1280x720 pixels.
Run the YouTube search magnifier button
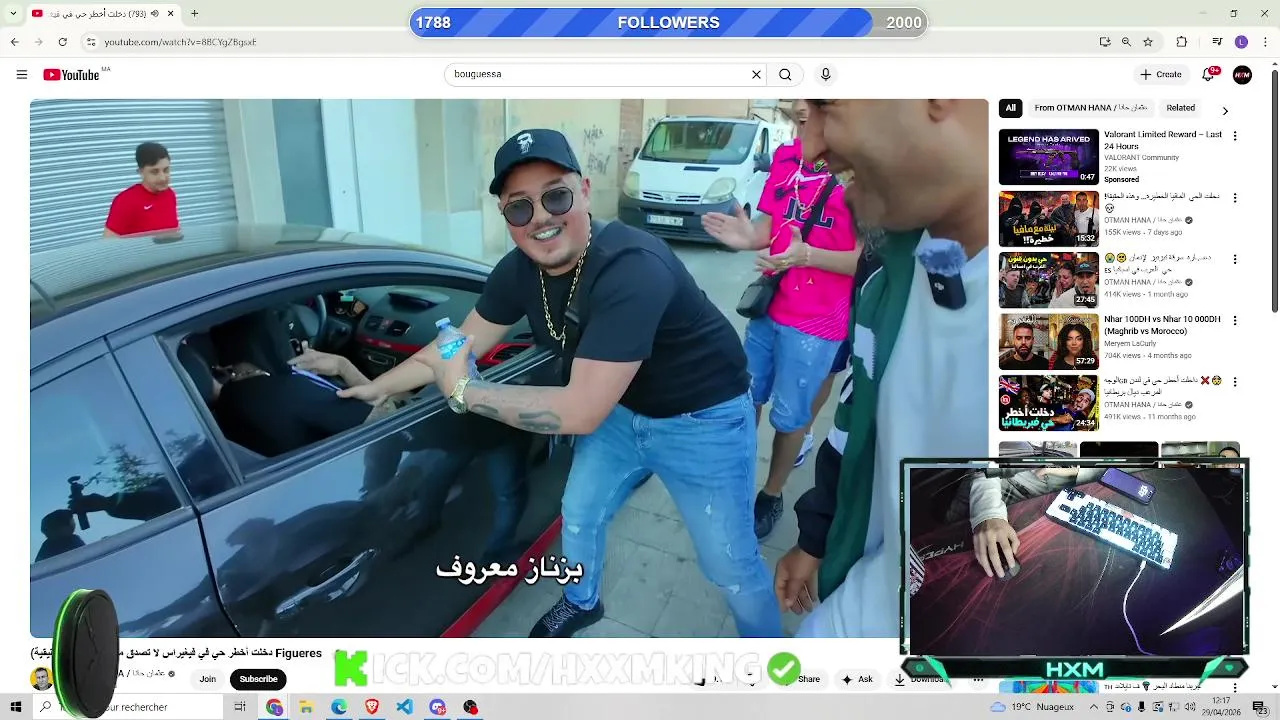click(785, 74)
